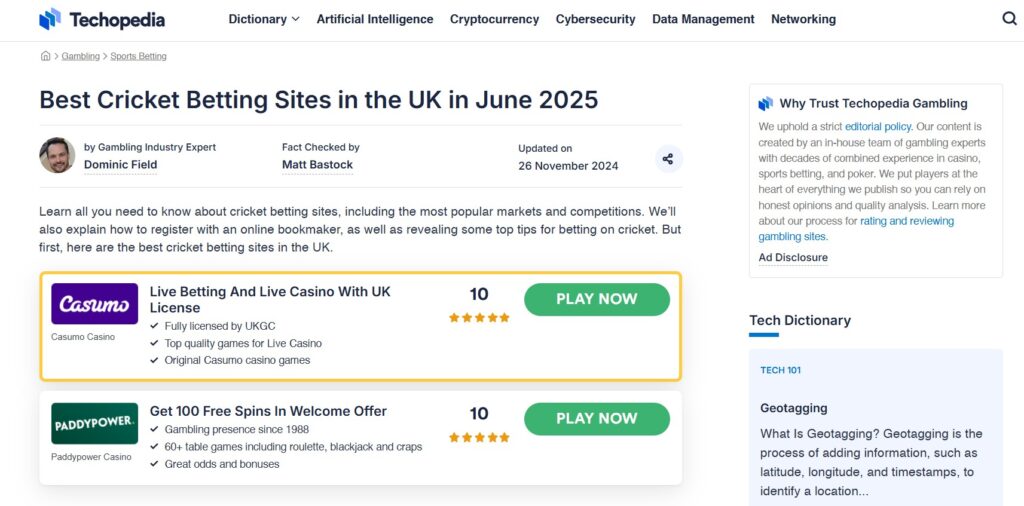Click the TECH 101 label

click(x=780, y=370)
